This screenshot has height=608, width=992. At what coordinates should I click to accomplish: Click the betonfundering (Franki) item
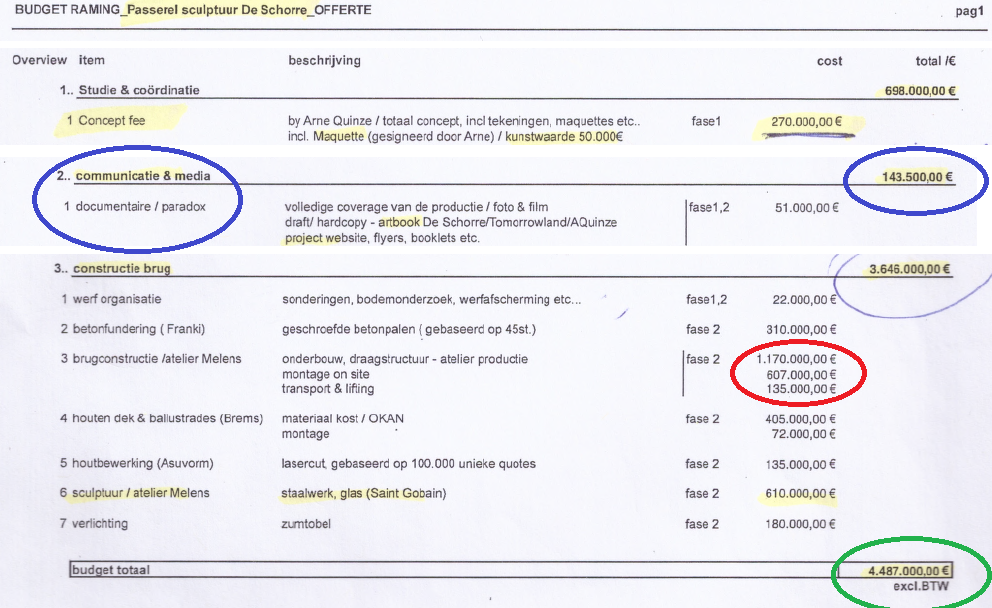click(x=137, y=329)
